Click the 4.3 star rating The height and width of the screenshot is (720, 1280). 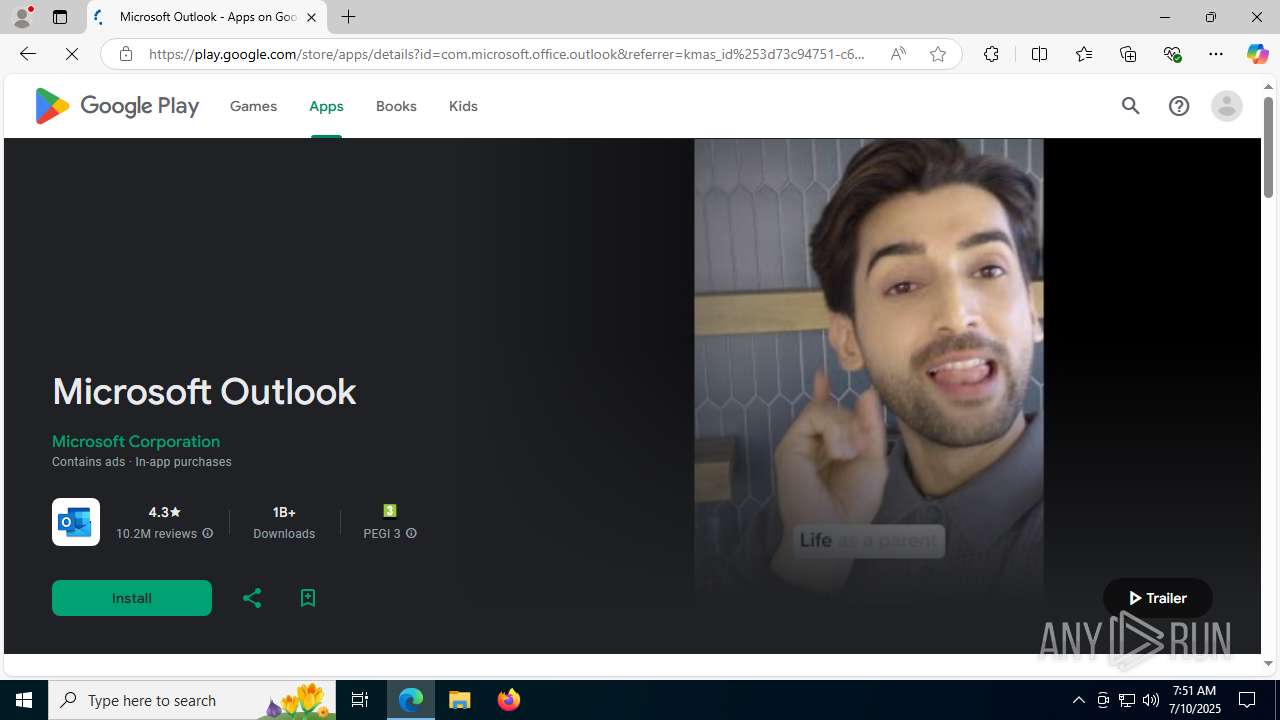(x=165, y=512)
